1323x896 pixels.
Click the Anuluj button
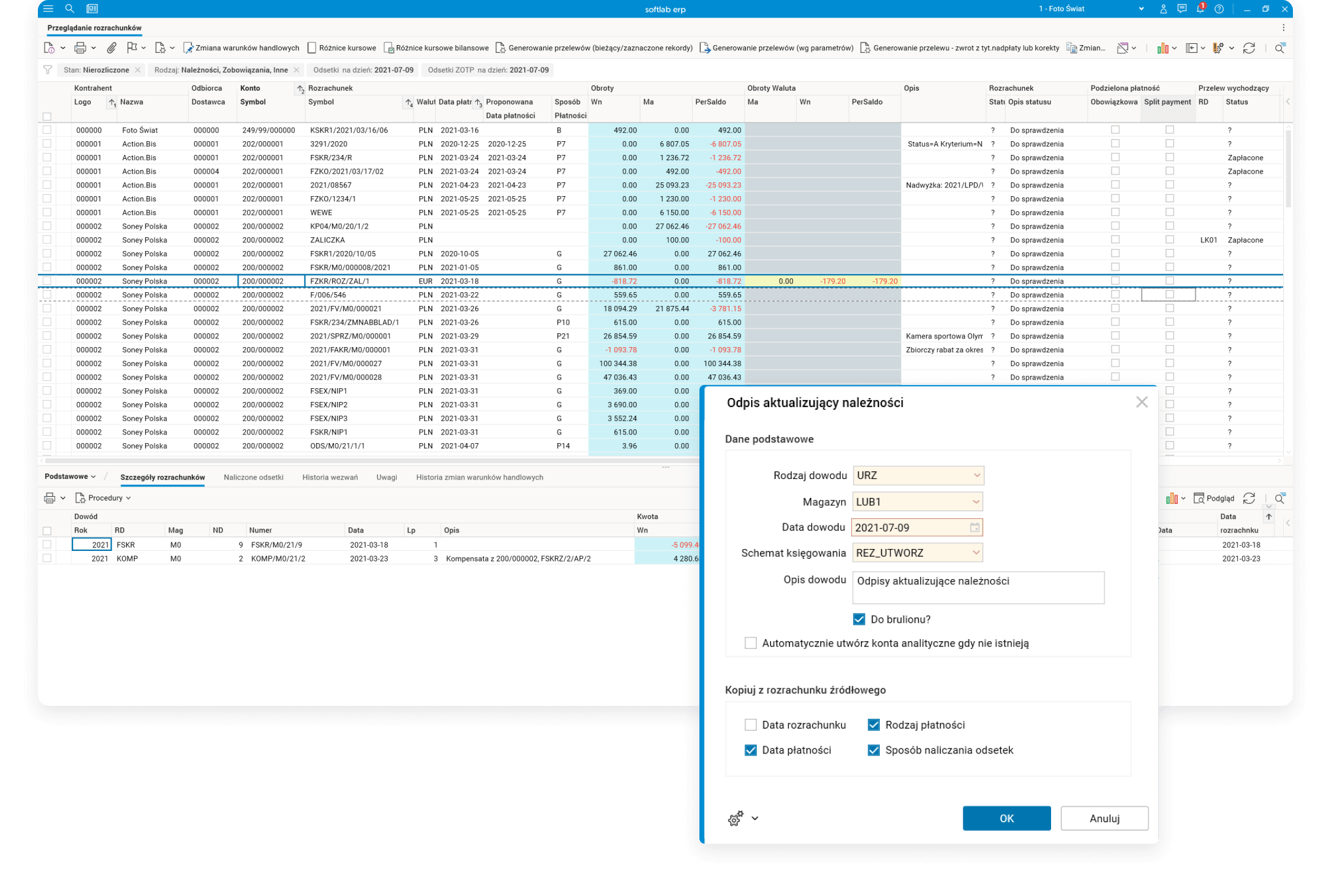[1104, 818]
